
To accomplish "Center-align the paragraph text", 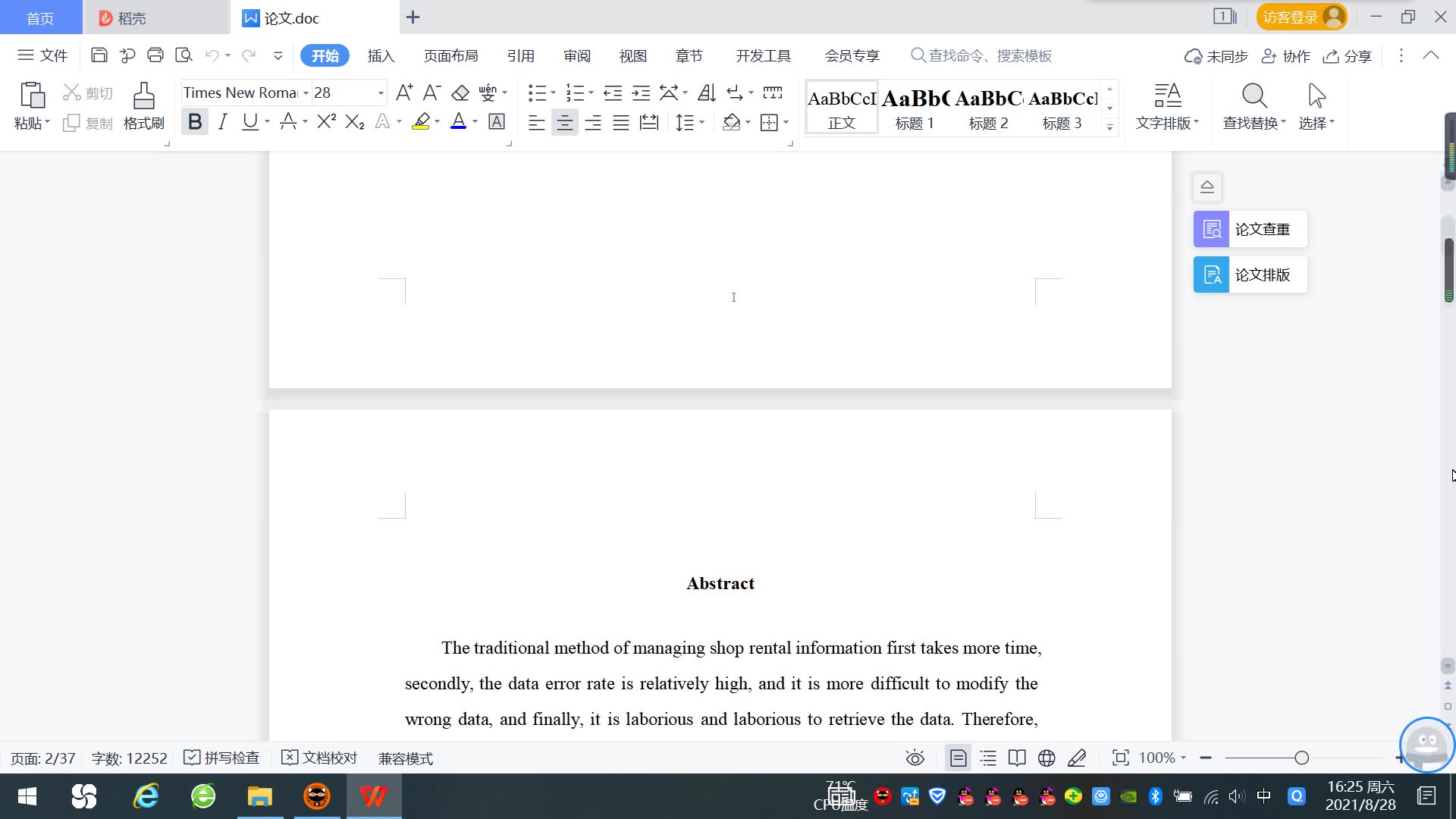I will point(564,122).
